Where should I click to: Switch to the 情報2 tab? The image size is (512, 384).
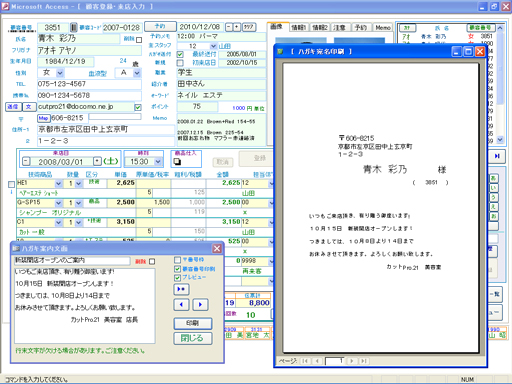coord(320,27)
